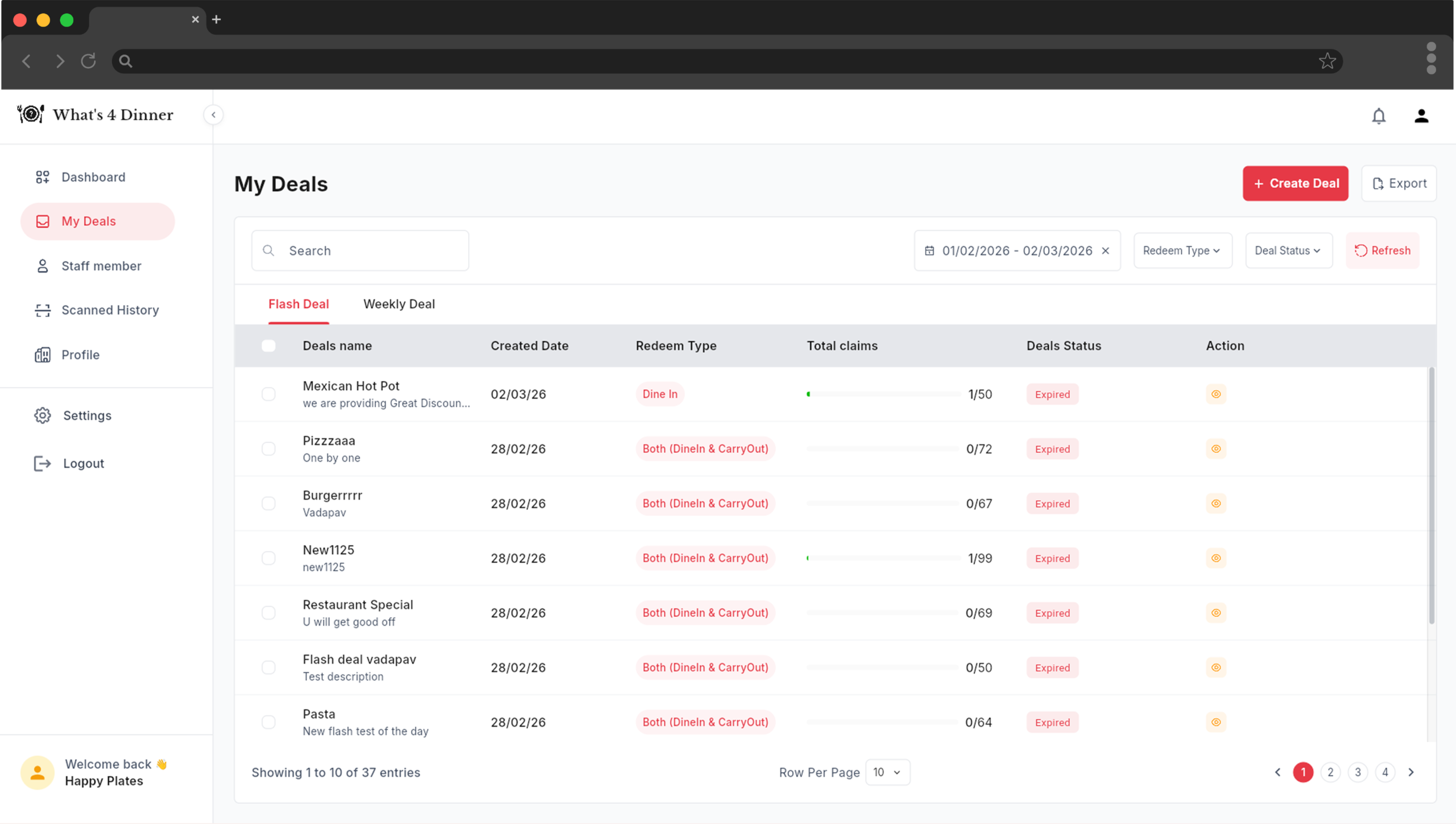Viewport: 1456px width, 824px height.
Task: Check the select-all checkbox in table header
Action: 268,345
